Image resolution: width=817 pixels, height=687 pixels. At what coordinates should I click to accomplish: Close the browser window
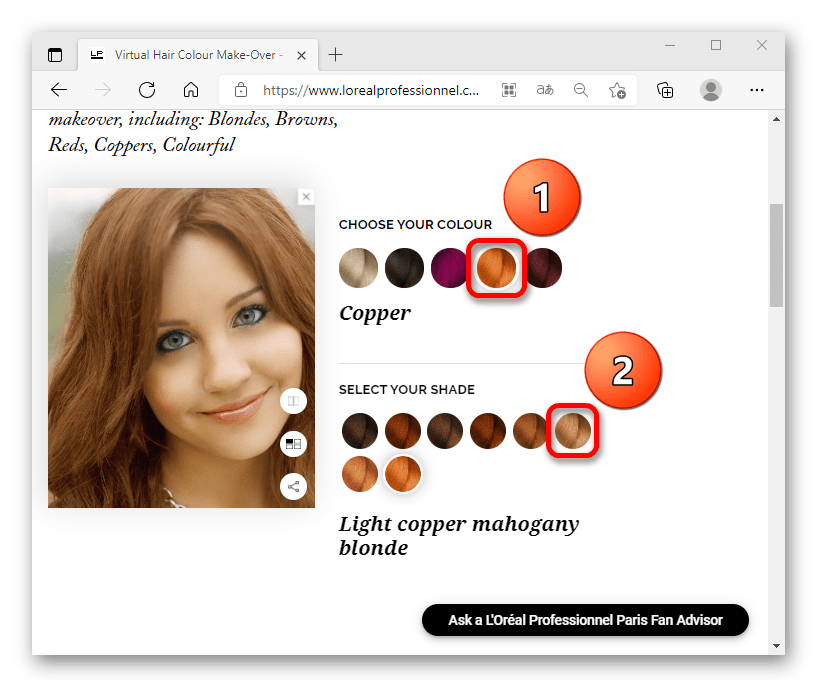[x=762, y=45]
